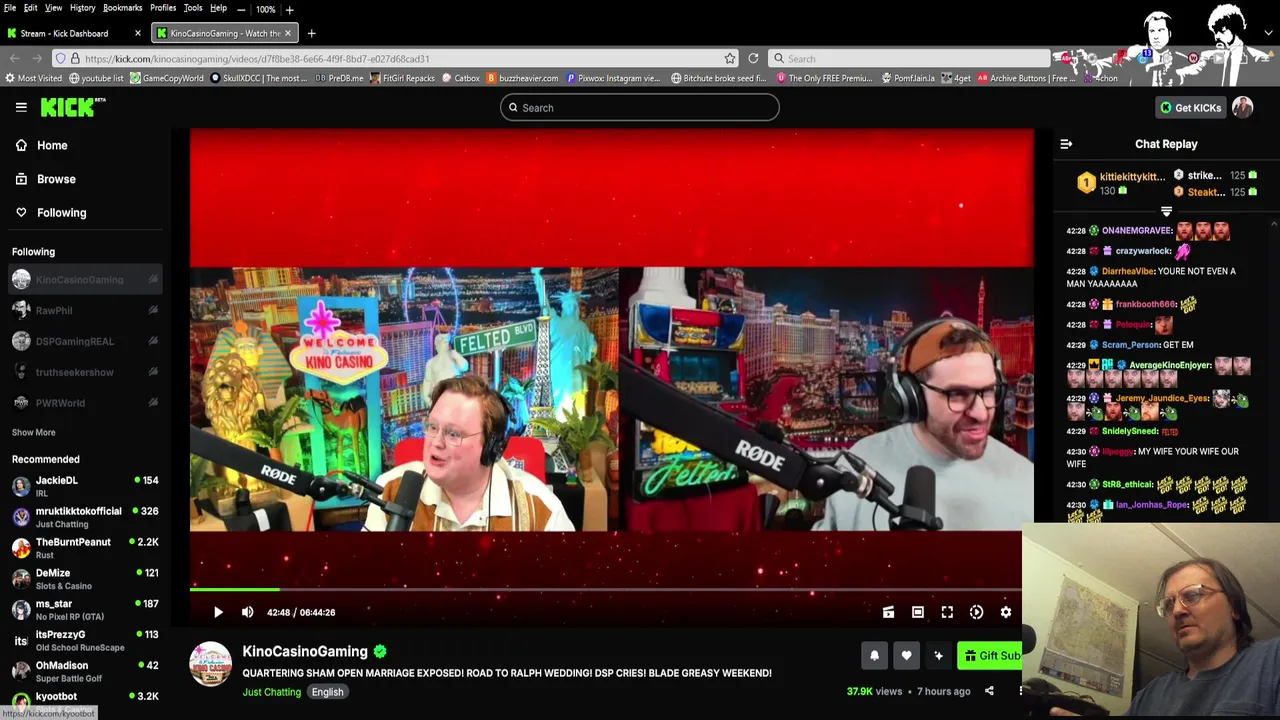
Task: Zoom in with the plus button
Action: 290,9
